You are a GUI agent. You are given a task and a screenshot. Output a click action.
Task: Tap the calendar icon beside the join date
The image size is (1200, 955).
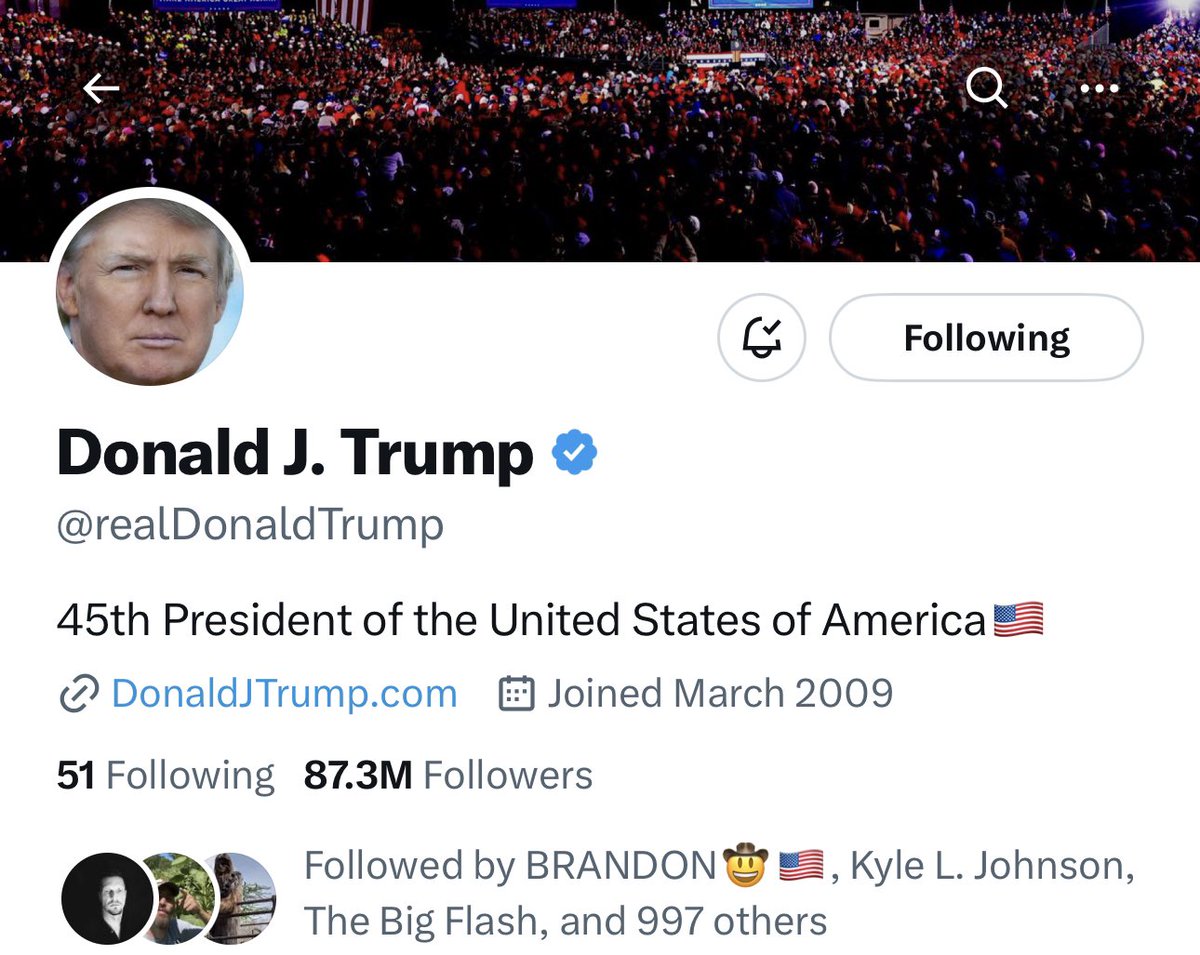tap(516, 693)
